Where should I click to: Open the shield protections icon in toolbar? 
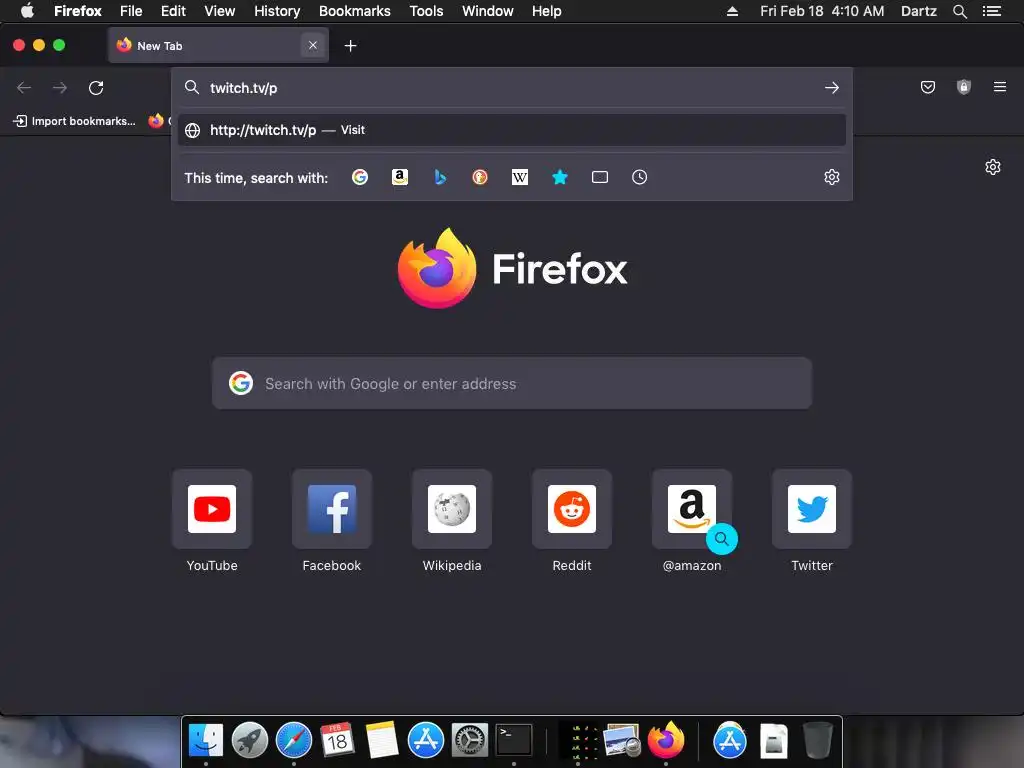point(963,87)
